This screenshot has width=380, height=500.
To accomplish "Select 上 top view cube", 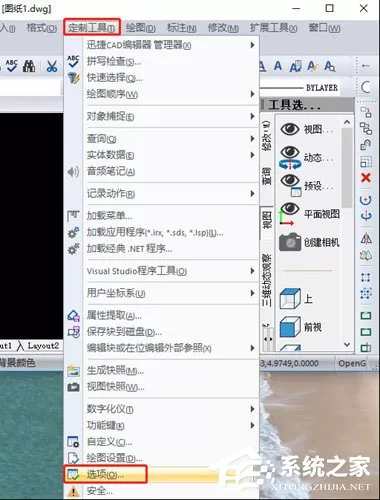I will [297, 299].
